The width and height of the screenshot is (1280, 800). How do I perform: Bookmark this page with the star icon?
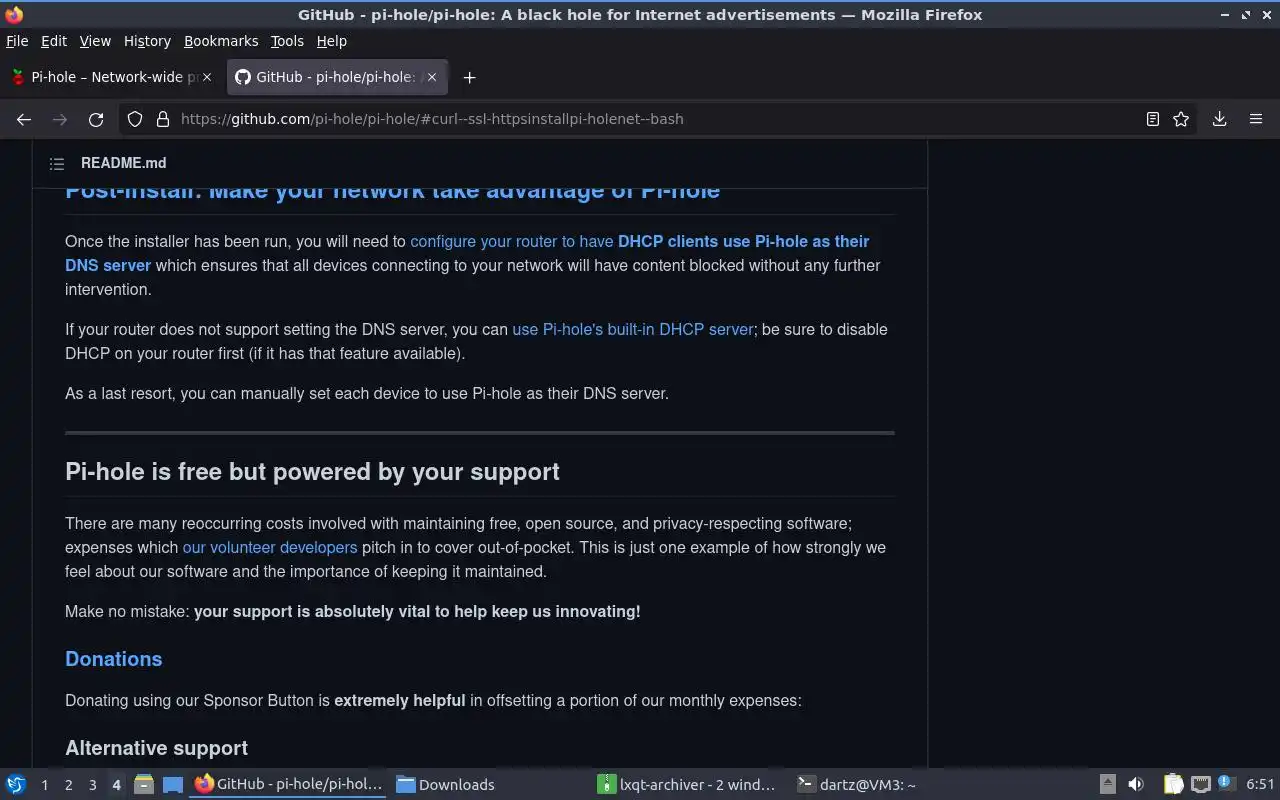(1181, 119)
